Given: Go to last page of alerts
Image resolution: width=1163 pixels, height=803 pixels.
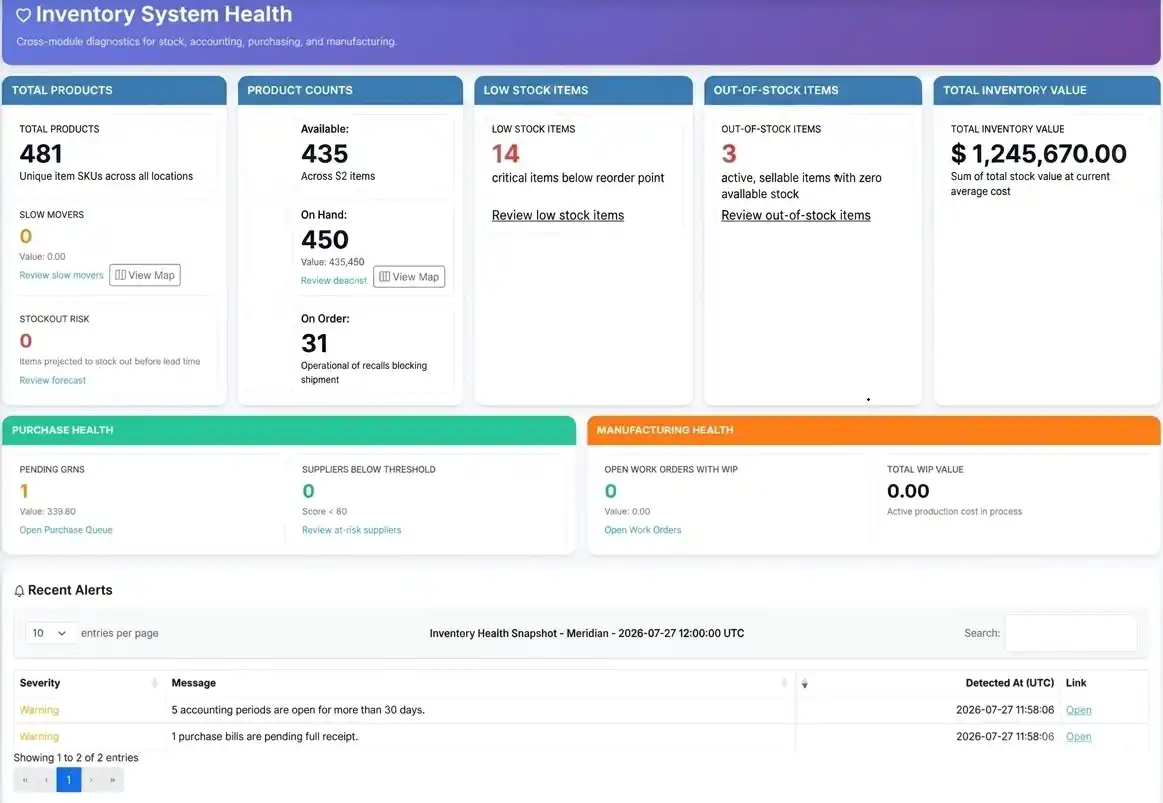Looking at the screenshot, I should pos(113,780).
